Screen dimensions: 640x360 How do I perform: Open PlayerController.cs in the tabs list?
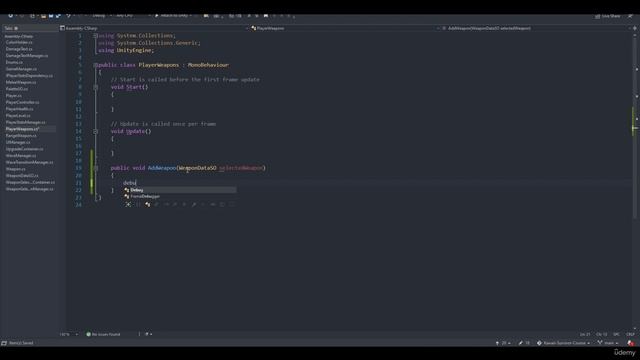[23, 102]
